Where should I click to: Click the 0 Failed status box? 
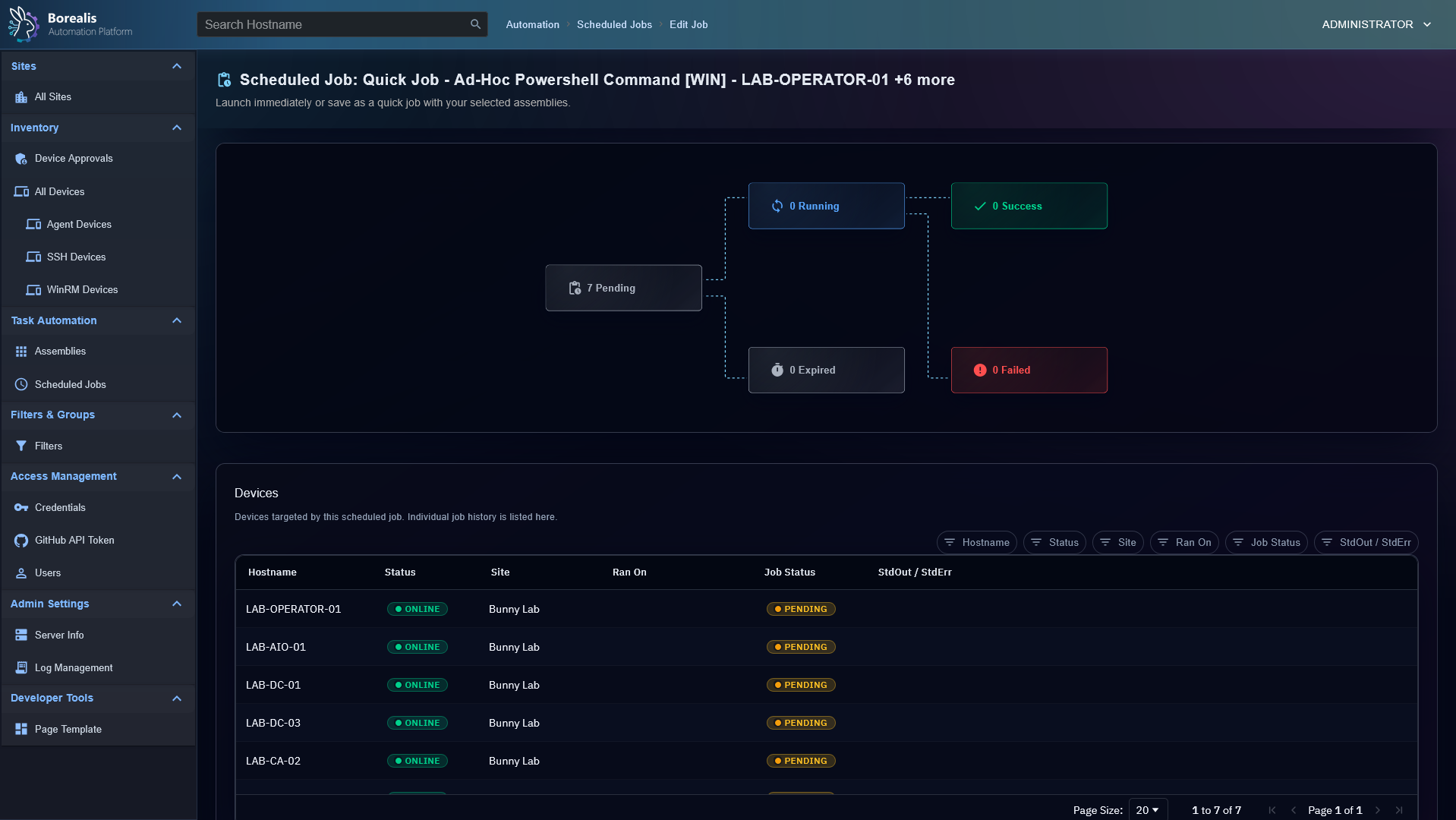click(1029, 371)
